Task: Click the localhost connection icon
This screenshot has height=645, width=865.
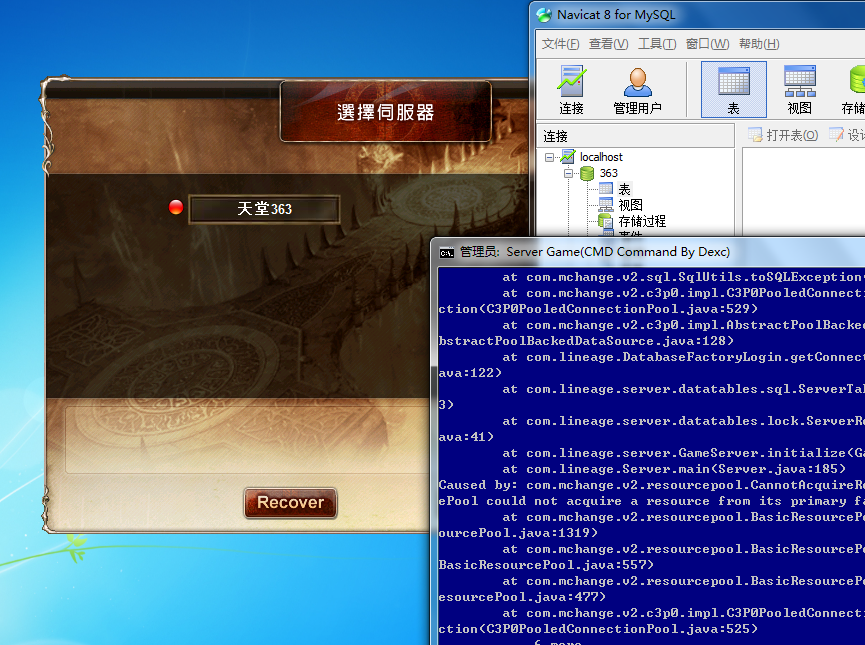Action: click(x=568, y=157)
